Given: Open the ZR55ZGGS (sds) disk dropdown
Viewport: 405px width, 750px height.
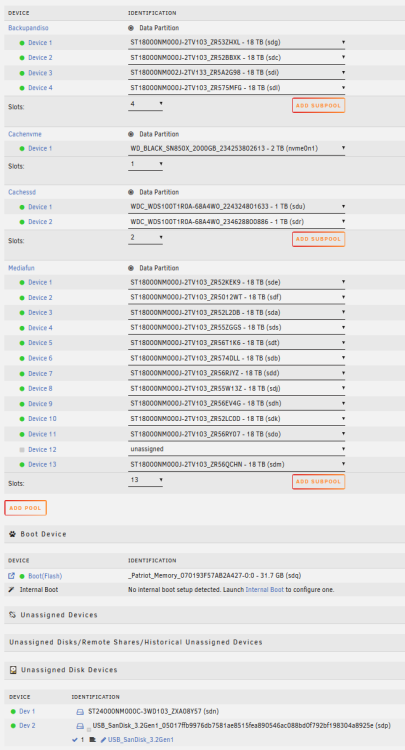Looking at the screenshot, I should 237,328.
